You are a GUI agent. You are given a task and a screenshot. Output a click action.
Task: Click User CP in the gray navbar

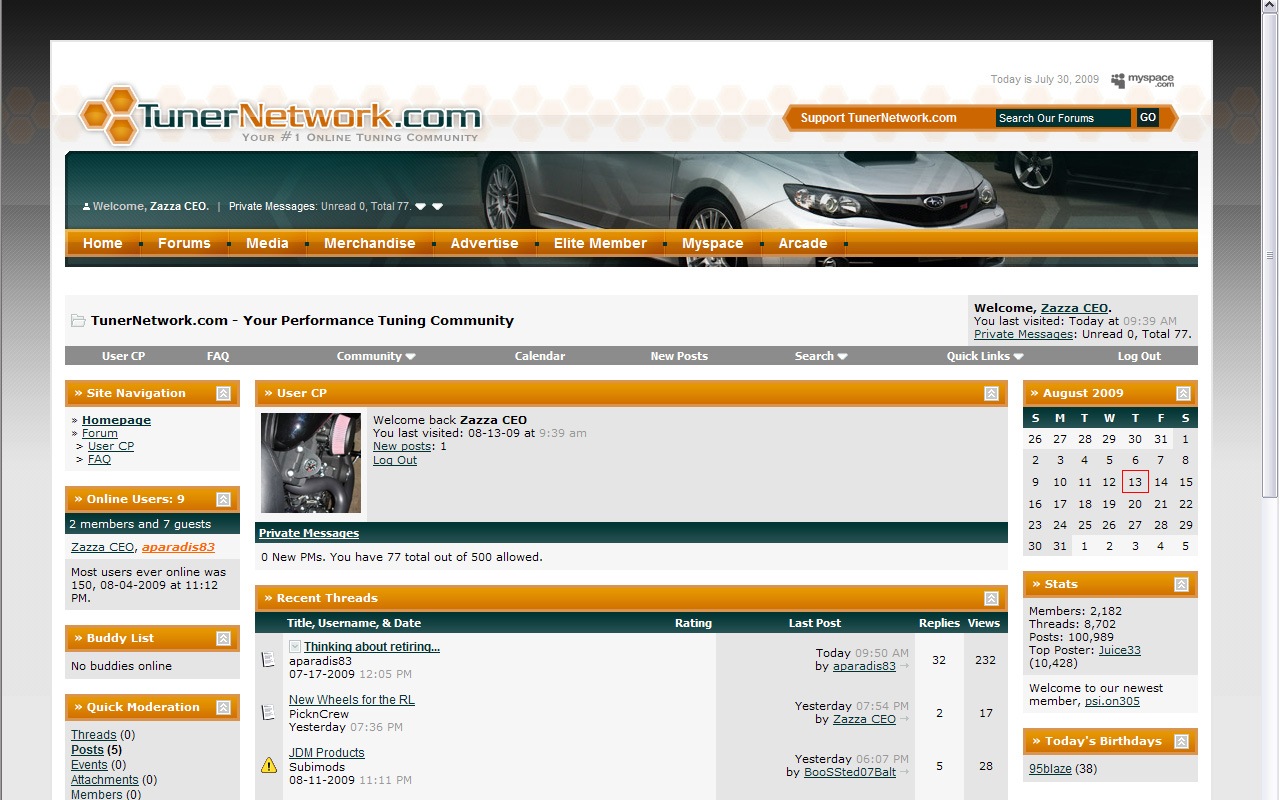124,356
